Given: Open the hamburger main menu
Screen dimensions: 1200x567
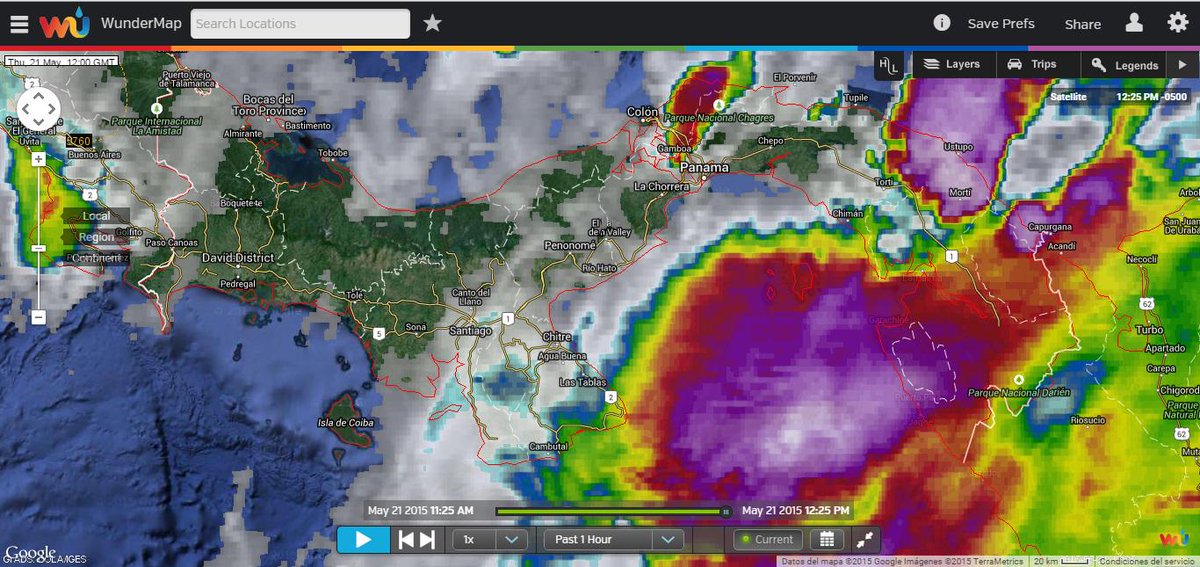Looking at the screenshot, I should [19, 23].
